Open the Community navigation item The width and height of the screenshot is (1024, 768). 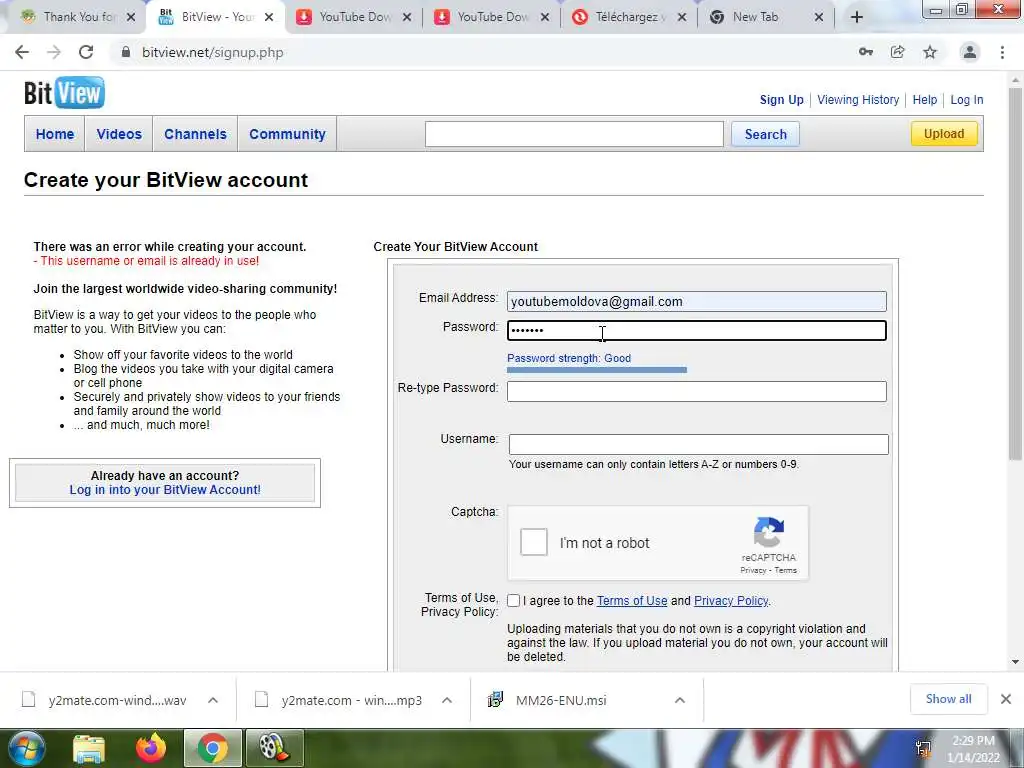pos(287,134)
